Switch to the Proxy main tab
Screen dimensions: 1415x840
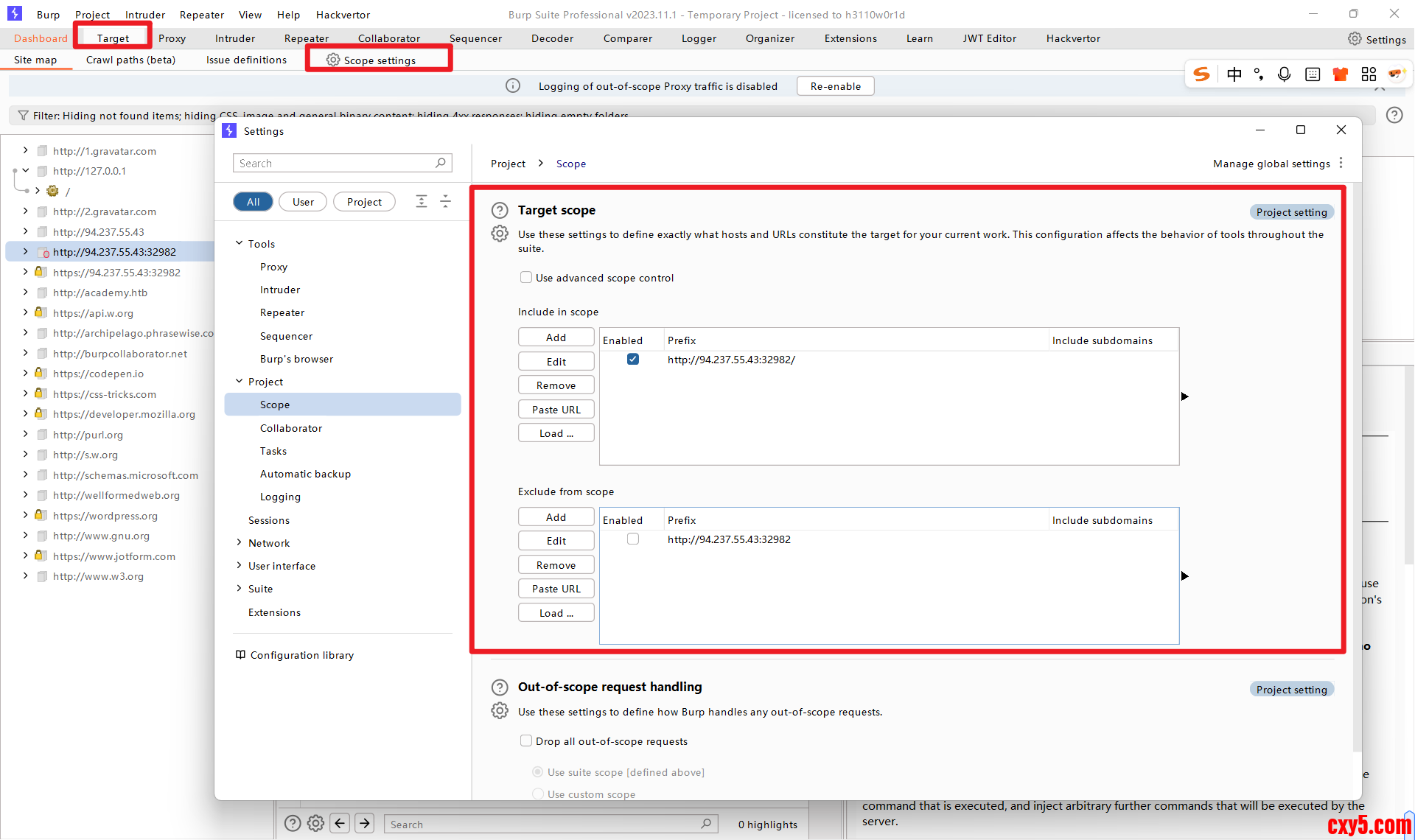pyautogui.click(x=172, y=38)
